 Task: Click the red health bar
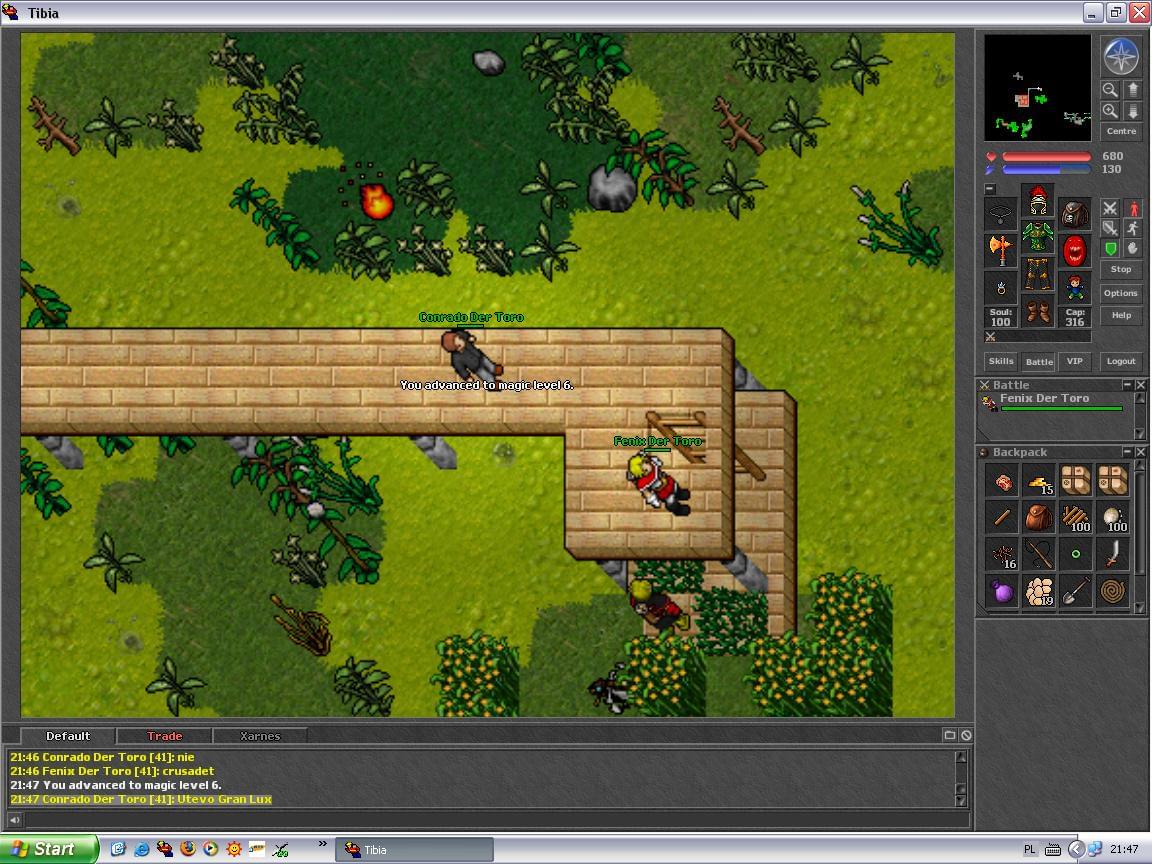(1046, 156)
